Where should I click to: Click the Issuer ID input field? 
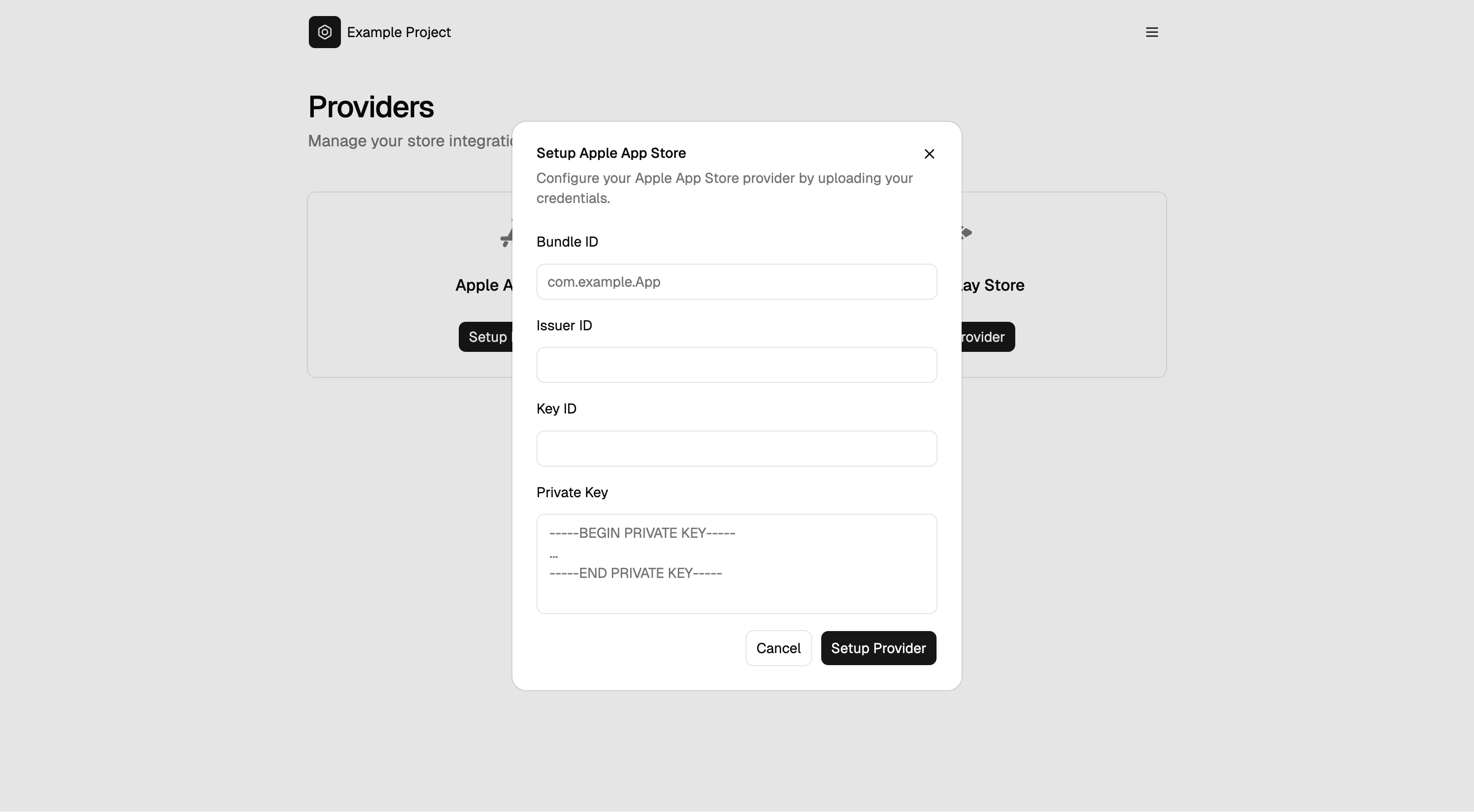(x=736, y=364)
